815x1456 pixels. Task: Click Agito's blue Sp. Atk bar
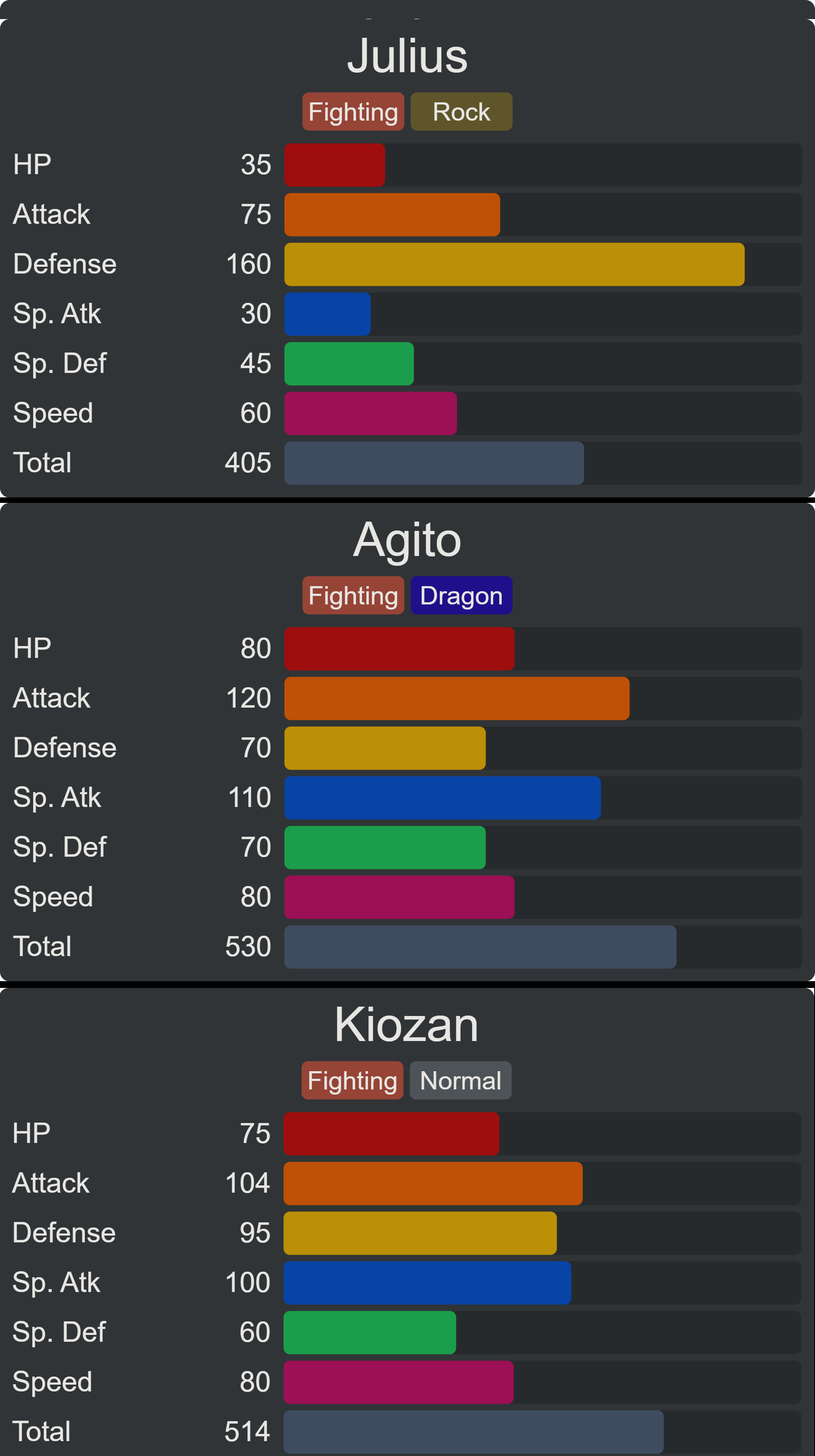pos(443,798)
